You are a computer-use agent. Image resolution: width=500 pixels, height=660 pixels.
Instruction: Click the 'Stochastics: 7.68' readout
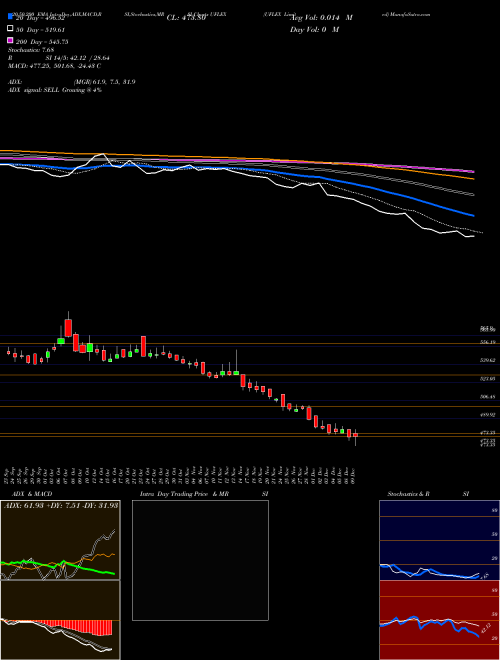[31, 50]
